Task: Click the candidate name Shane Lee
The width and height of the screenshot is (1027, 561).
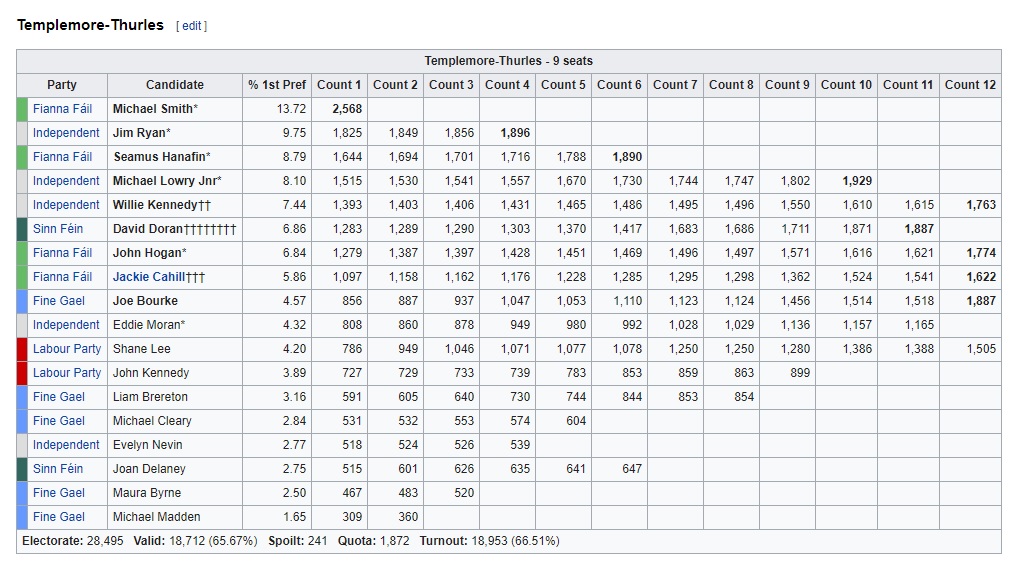Action: [141, 349]
